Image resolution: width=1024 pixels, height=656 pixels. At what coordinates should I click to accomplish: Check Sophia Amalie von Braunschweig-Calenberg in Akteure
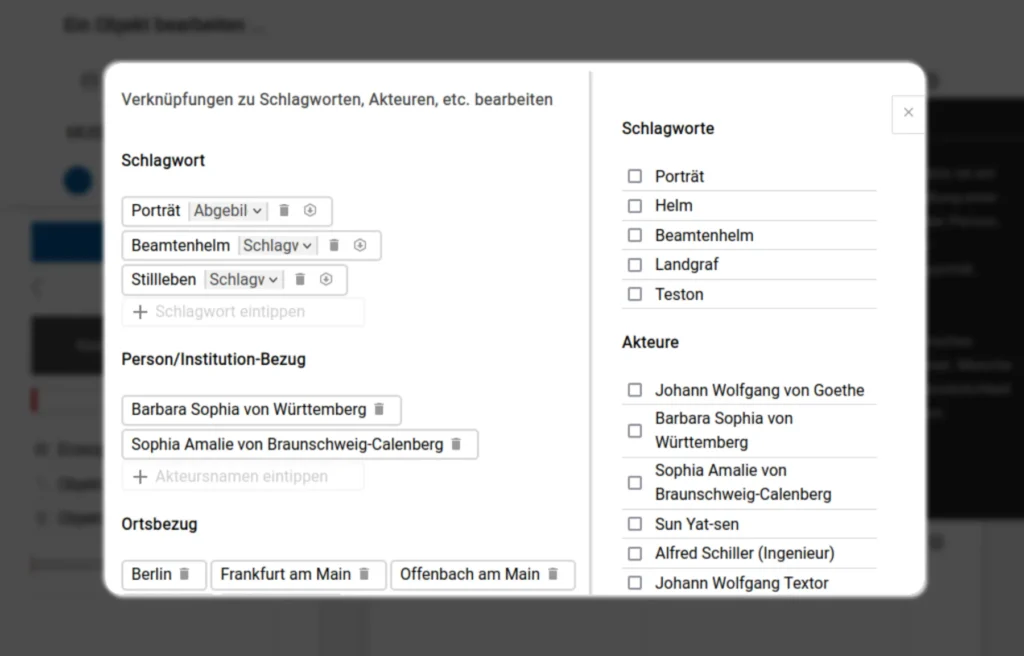[635, 483]
